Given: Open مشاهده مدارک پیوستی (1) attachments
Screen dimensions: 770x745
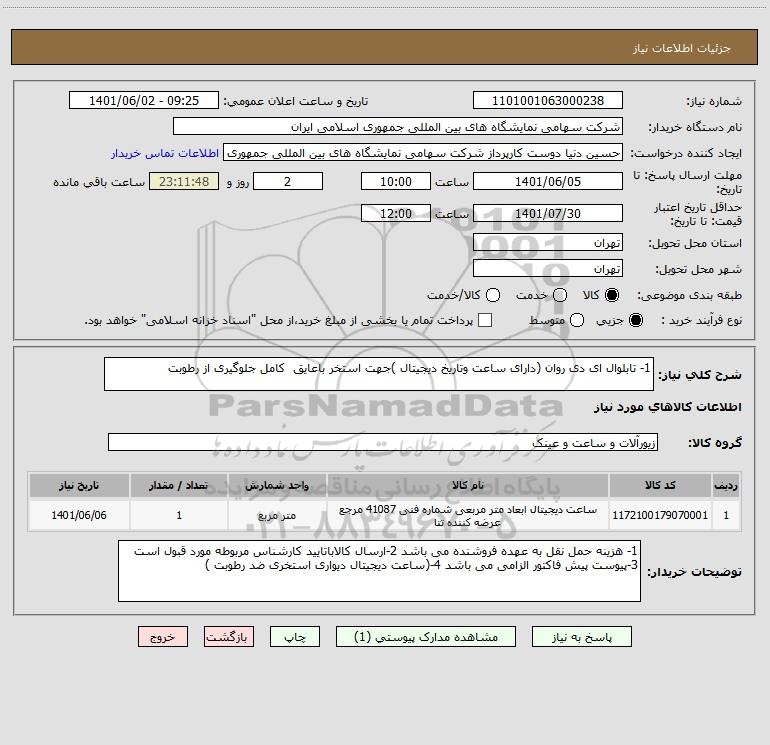Looking at the screenshot, I should (x=426, y=637).
